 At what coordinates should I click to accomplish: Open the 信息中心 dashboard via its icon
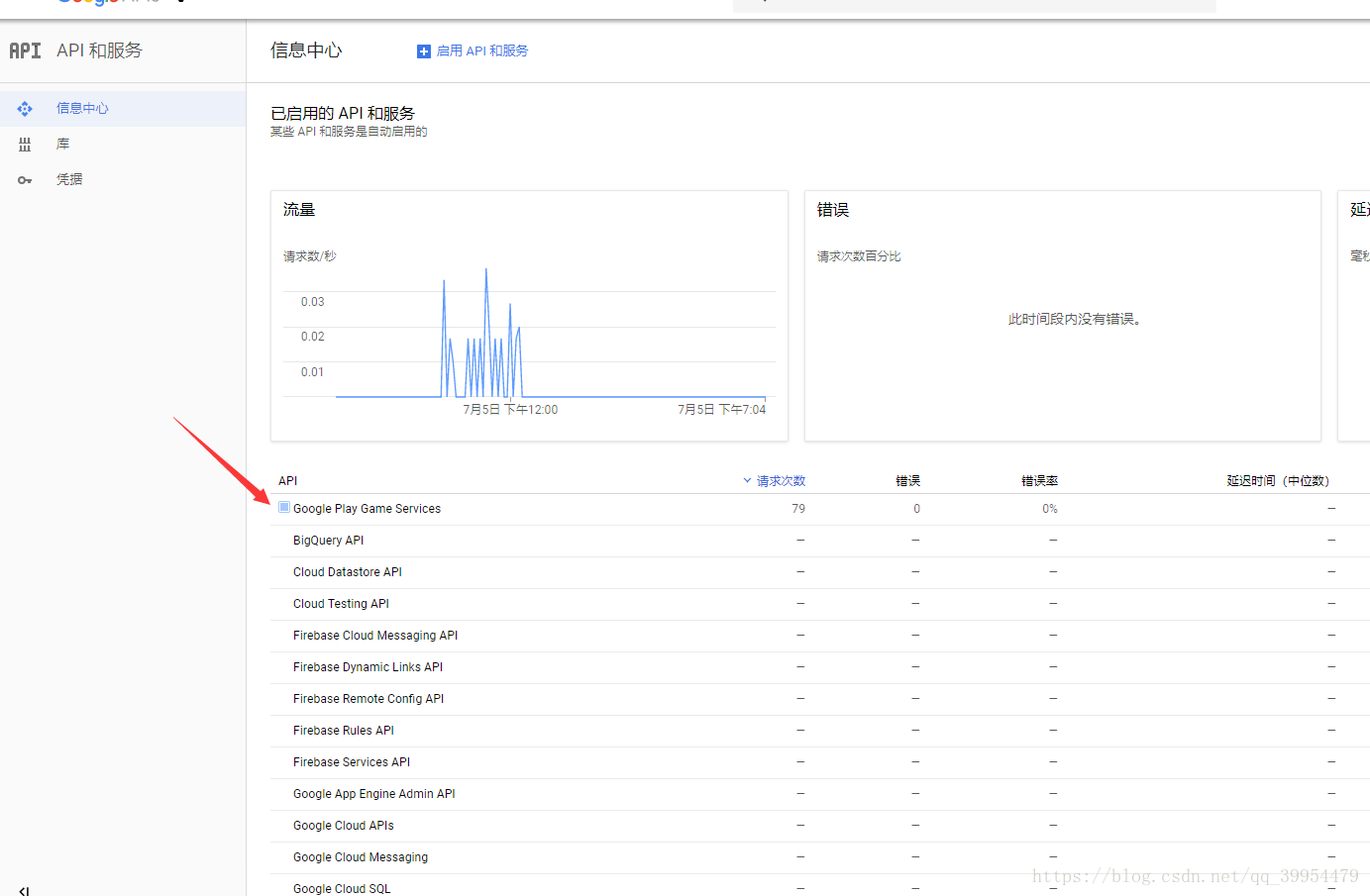coord(25,109)
